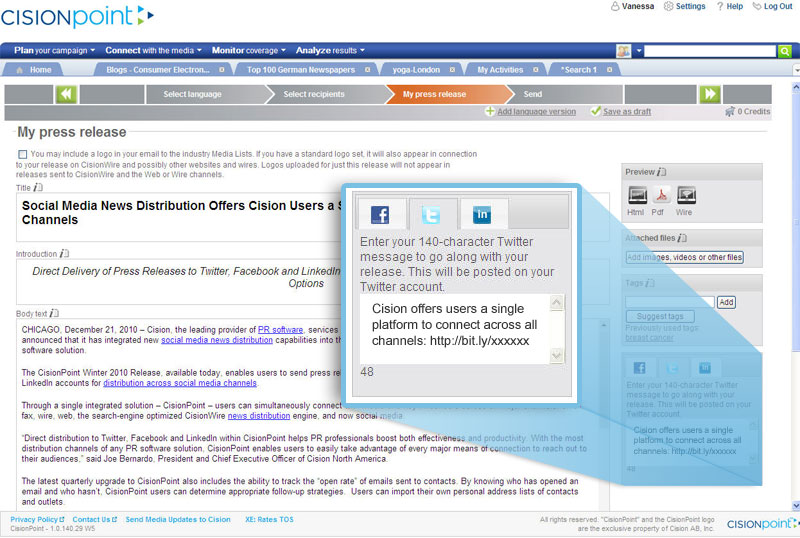Click the green search magnifier button
The width and height of the screenshot is (800, 538).
coord(785,51)
